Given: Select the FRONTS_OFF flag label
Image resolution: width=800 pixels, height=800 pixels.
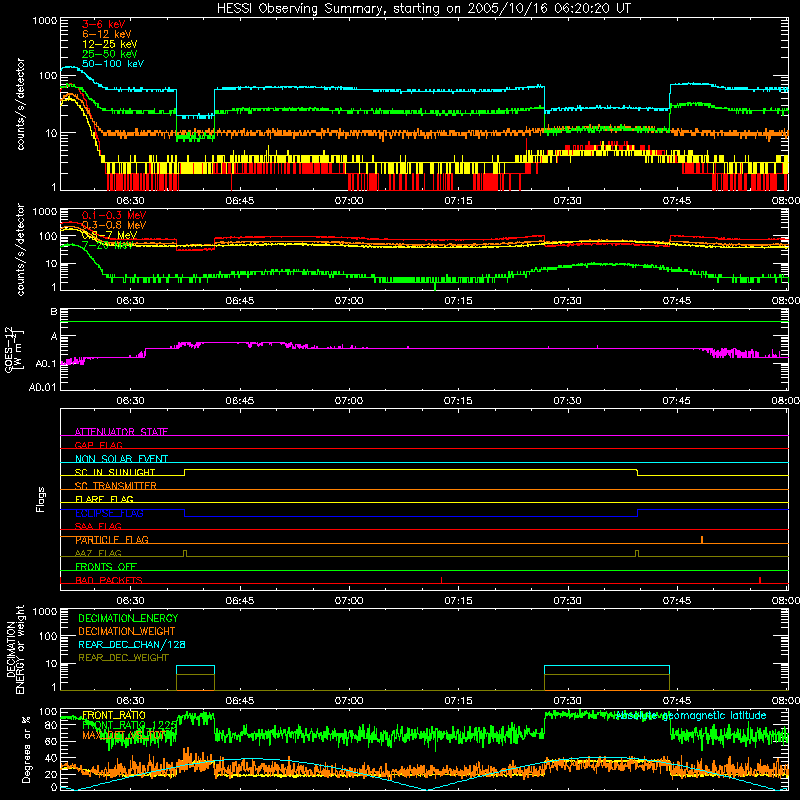Looking at the screenshot, I should click(106, 567).
